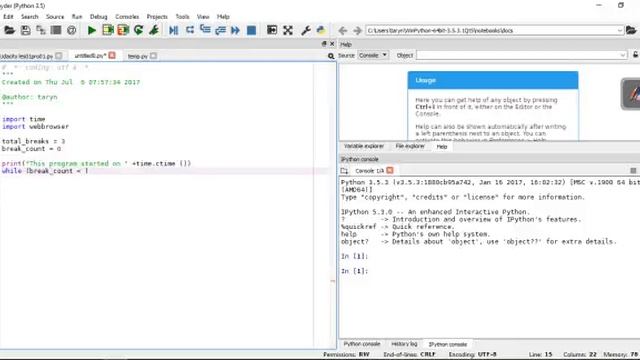
Task: Click the 'while (break_count <' code line
Action: [45, 171]
